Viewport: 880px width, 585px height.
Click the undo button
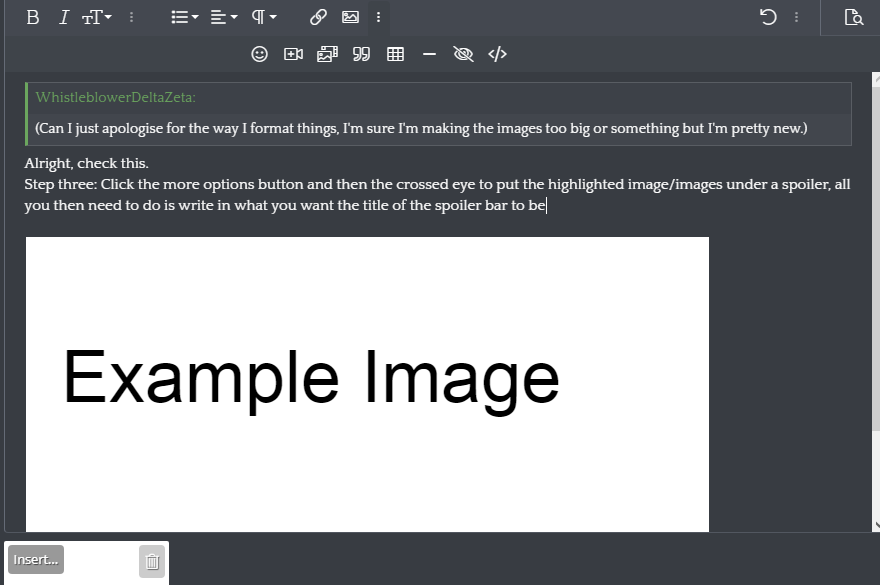[x=768, y=17]
